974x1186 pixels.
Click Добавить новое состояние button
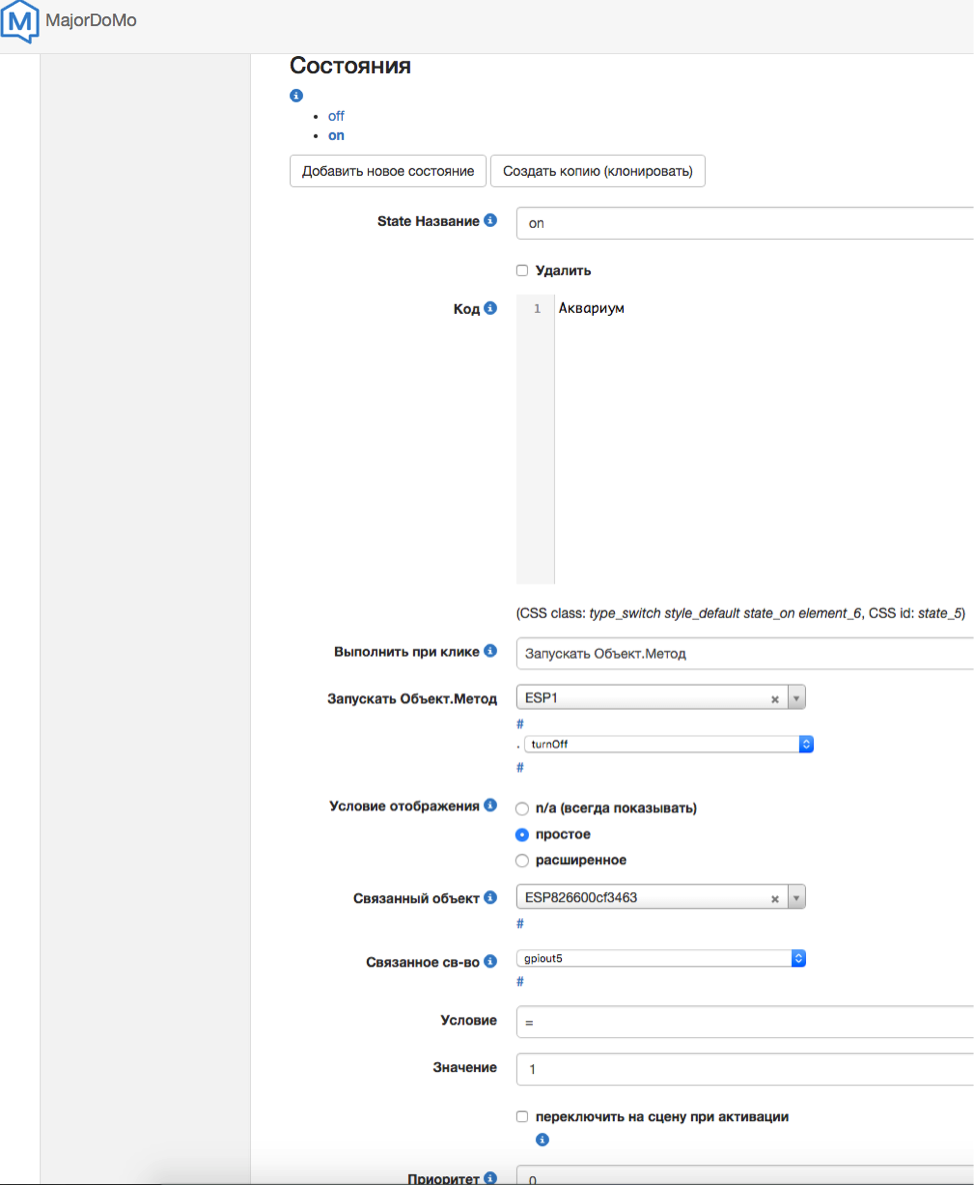(x=388, y=171)
